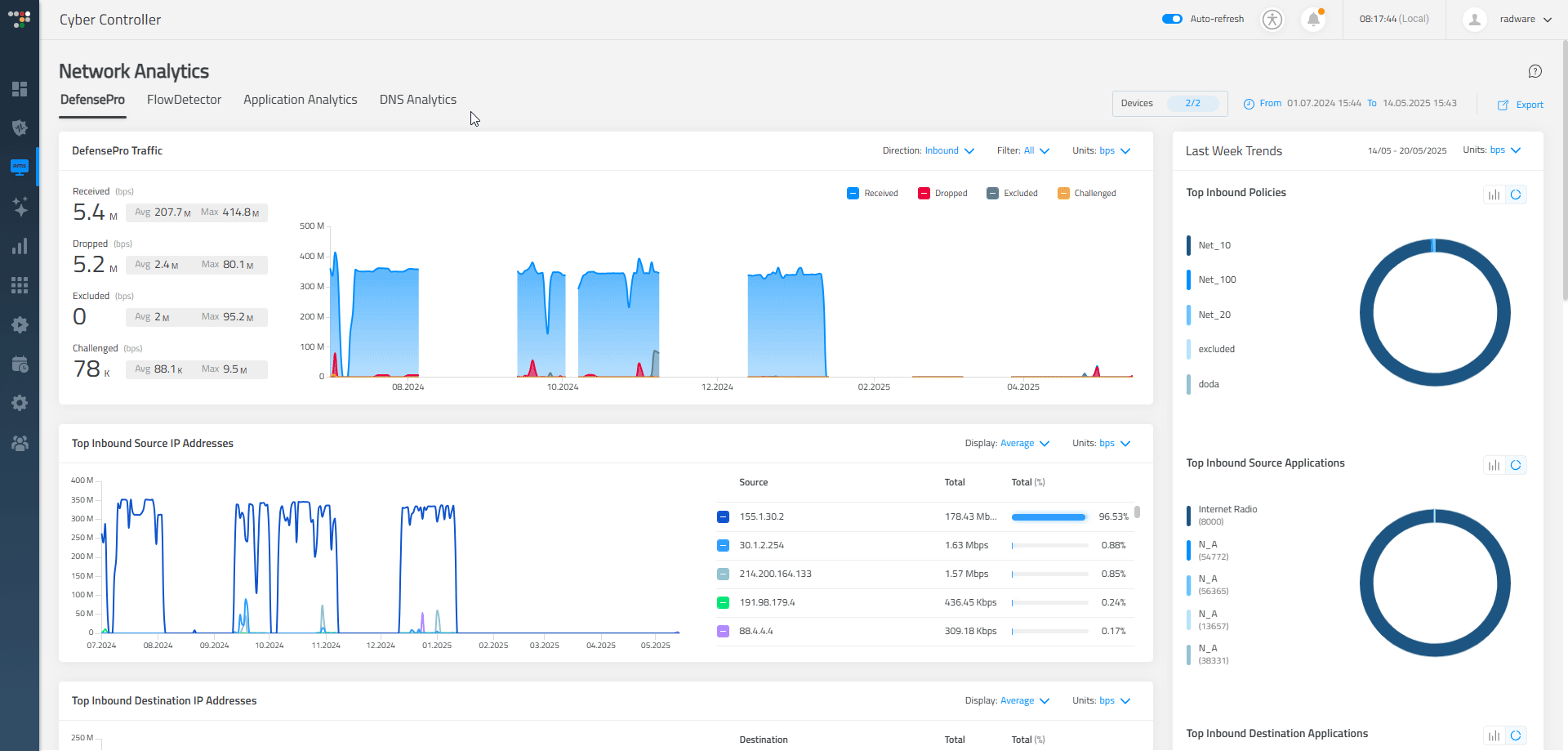Open the Devices 2/2 selector

pyautogui.click(x=1169, y=104)
